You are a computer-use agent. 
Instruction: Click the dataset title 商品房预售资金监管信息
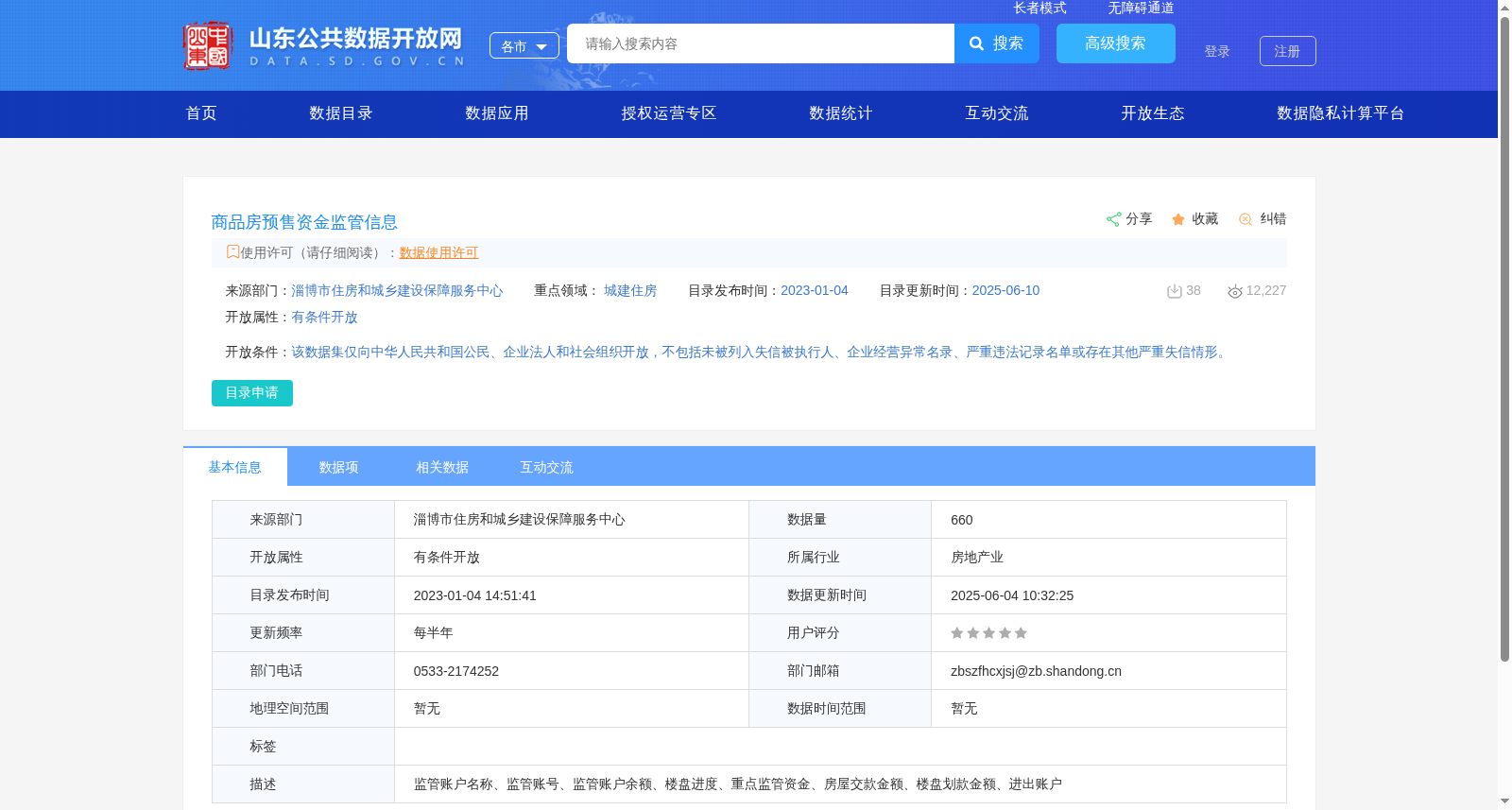tap(304, 222)
